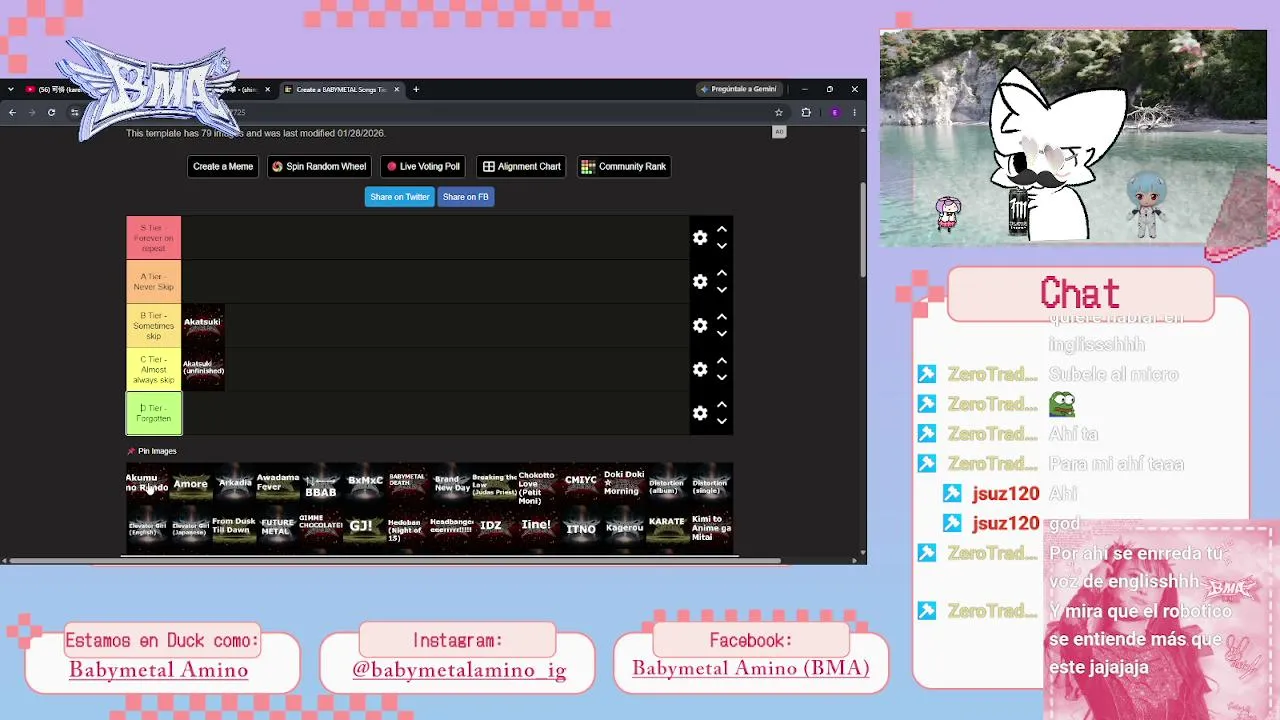The height and width of the screenshot is (720, 1280).
Task: Pick the Distortion (single) song image
Action: pyautogui.click(x=711, y=484)
